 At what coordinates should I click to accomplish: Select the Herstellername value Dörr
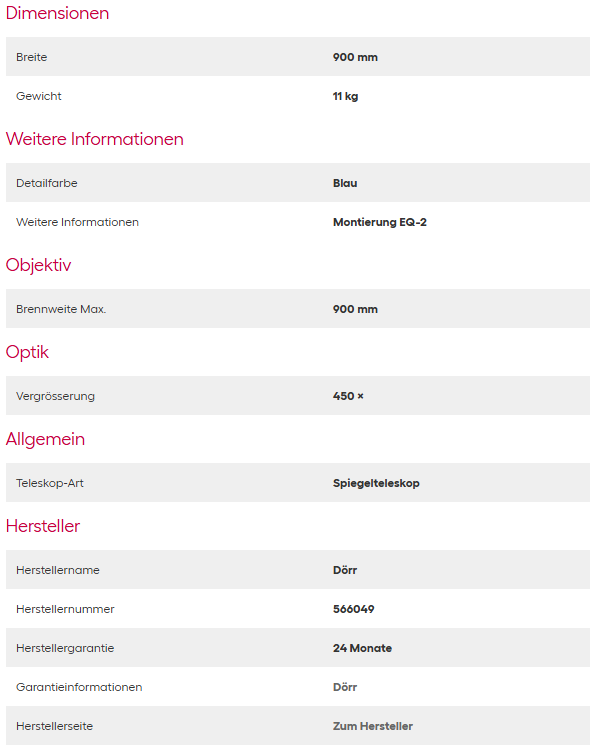pyautogui.click(x=345, y=570)
